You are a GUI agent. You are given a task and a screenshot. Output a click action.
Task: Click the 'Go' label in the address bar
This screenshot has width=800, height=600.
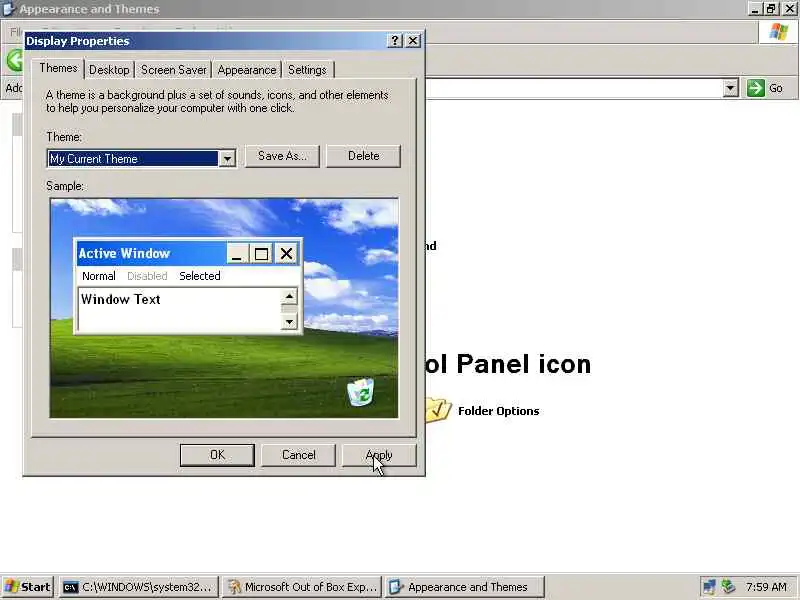pos(776,88)
